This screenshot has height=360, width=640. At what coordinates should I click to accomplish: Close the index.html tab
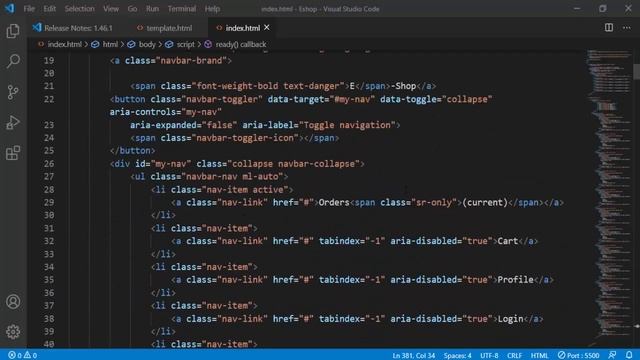267,27
